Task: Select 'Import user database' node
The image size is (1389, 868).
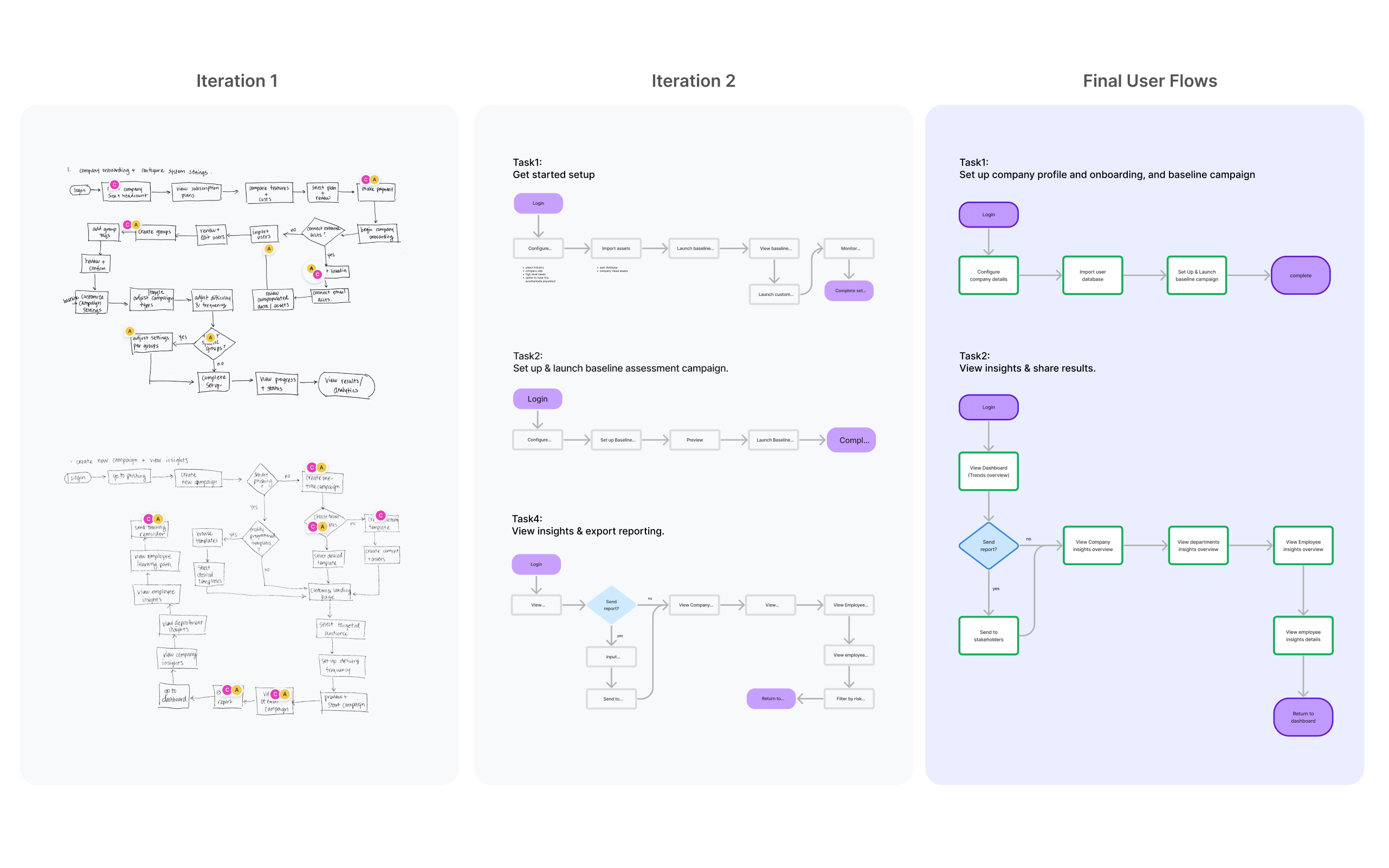Action: pos(1092,276)
